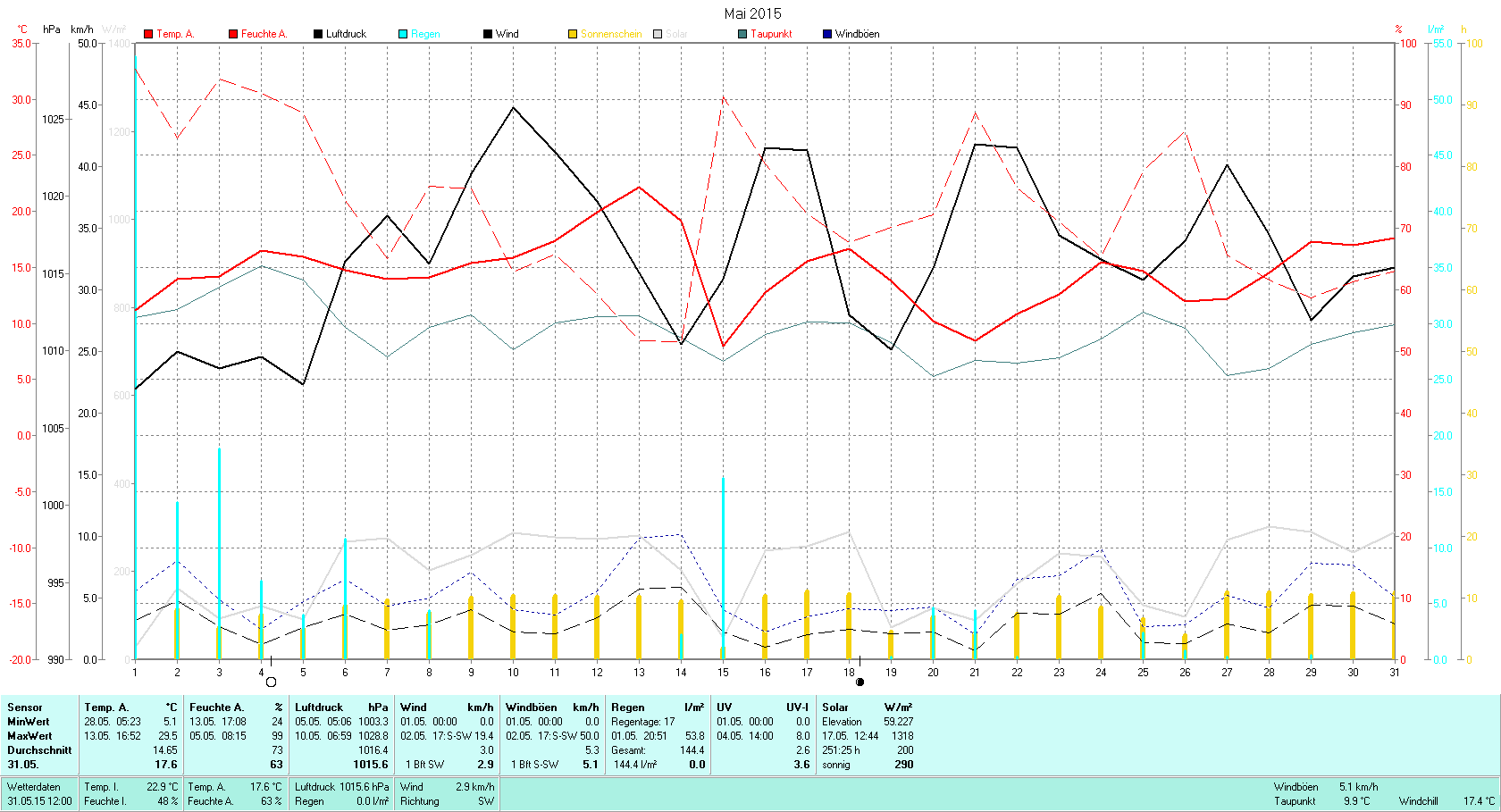
Task: Click the '144.4 l/m²' rain summary
Action: 635,765
